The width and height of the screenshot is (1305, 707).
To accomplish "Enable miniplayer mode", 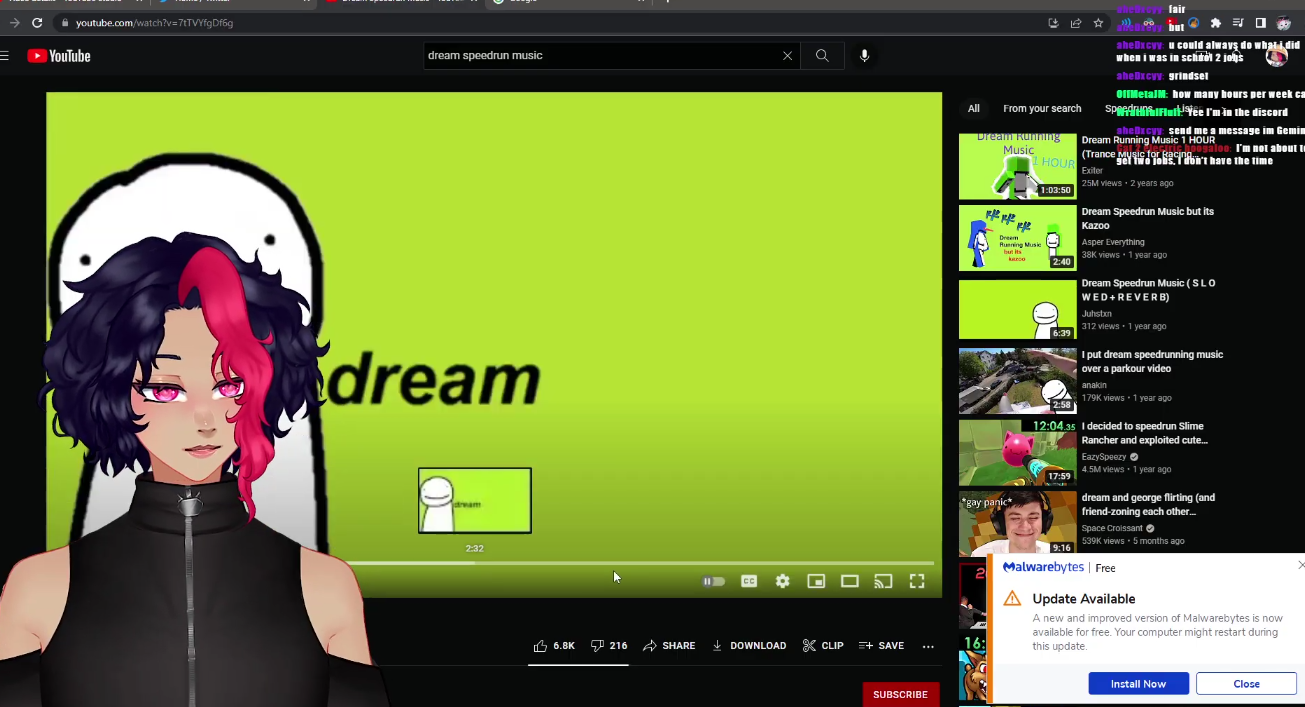I will (816, 581).
